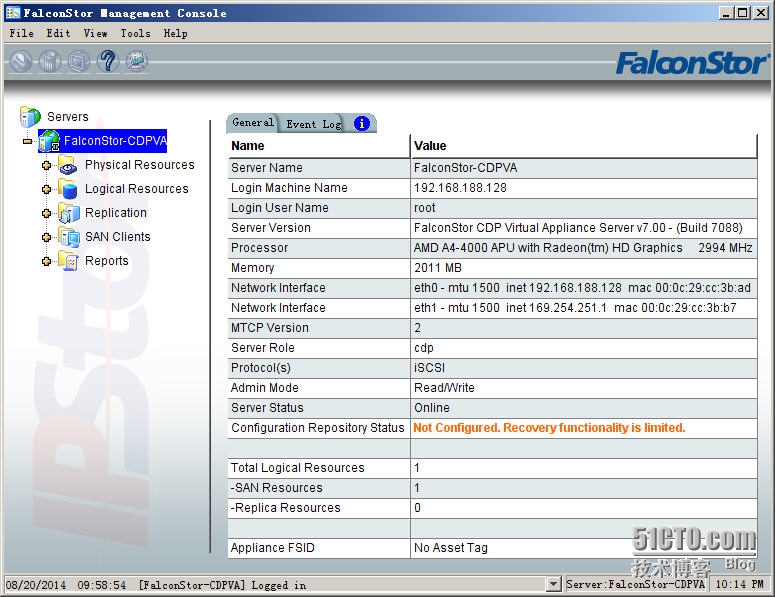Screen dimensions: 775x597
Task: Click the Replication folder icon
Action: tap(68, 213)
